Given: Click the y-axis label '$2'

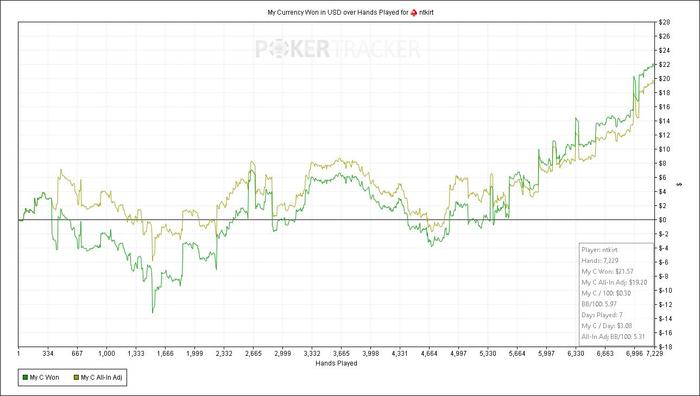Looking at the screenshot, I should click(x=663, y=206).
